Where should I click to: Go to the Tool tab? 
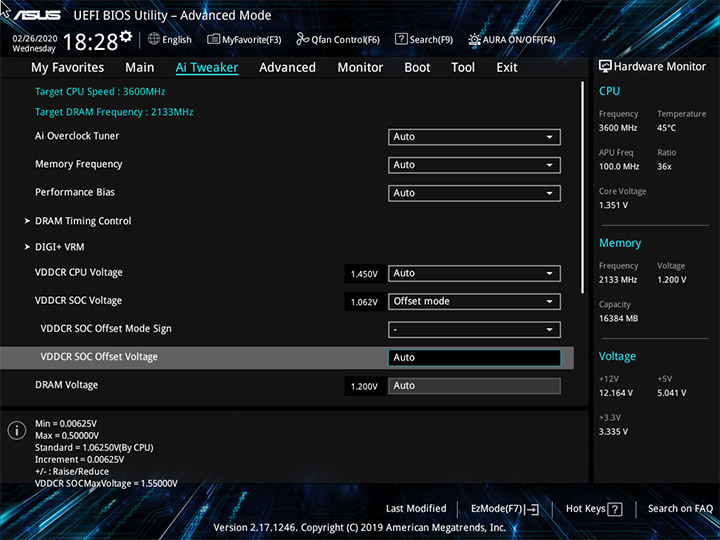[x=463, y=68]
